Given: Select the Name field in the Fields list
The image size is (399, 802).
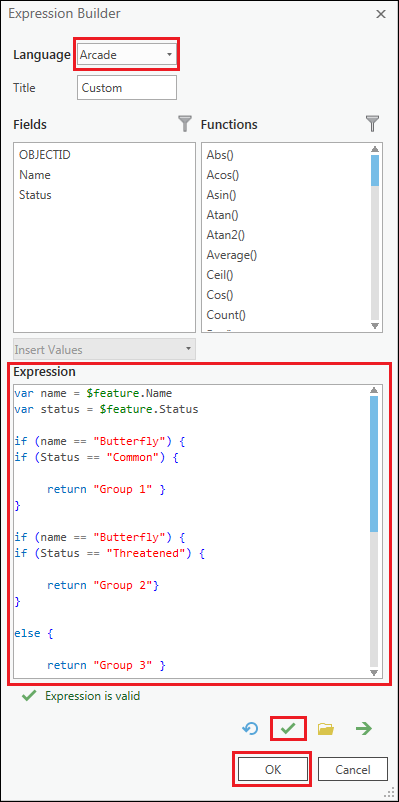Looking at the screenshot, I should pos(35,175).
